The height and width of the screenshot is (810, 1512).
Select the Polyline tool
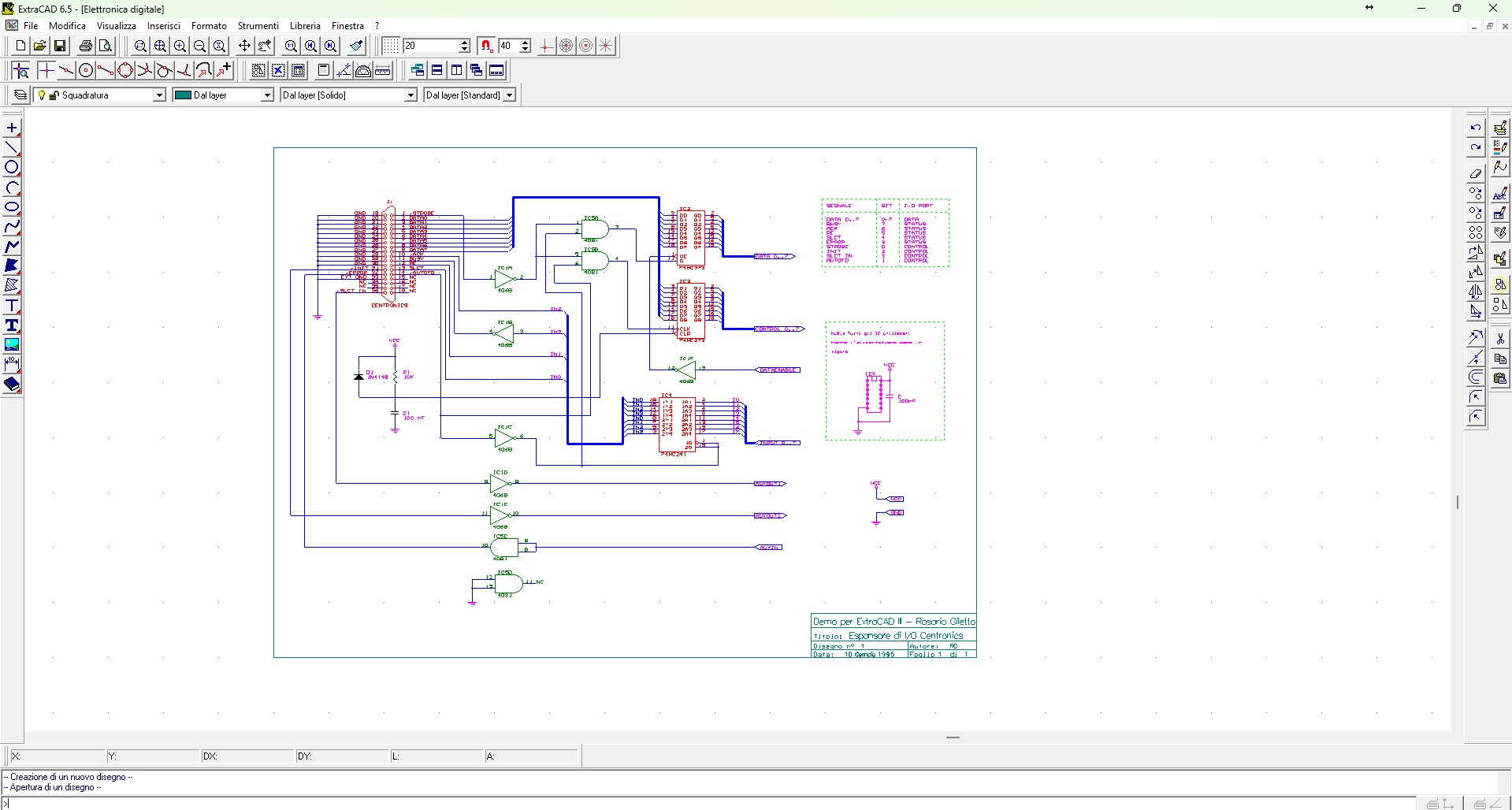(12, 246)
